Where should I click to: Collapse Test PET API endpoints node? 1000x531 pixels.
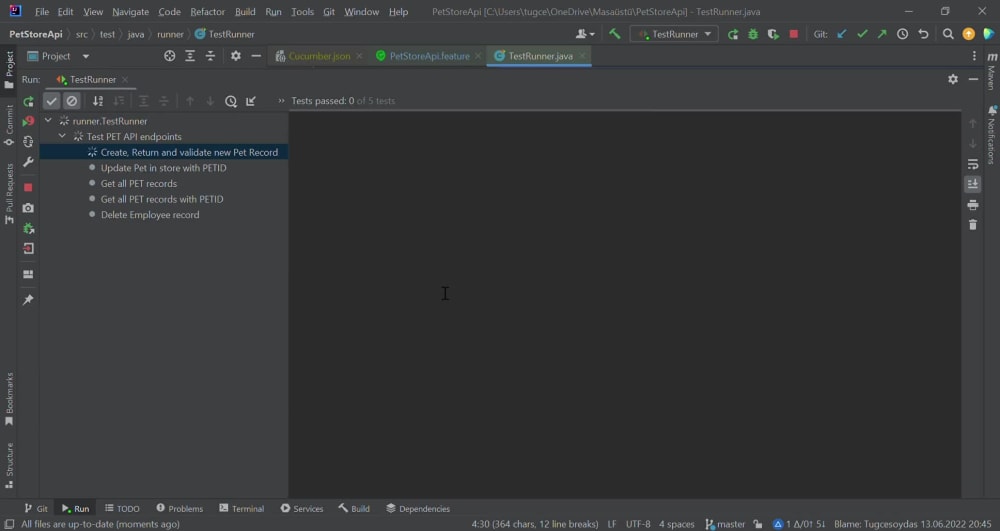click(62, 136)
